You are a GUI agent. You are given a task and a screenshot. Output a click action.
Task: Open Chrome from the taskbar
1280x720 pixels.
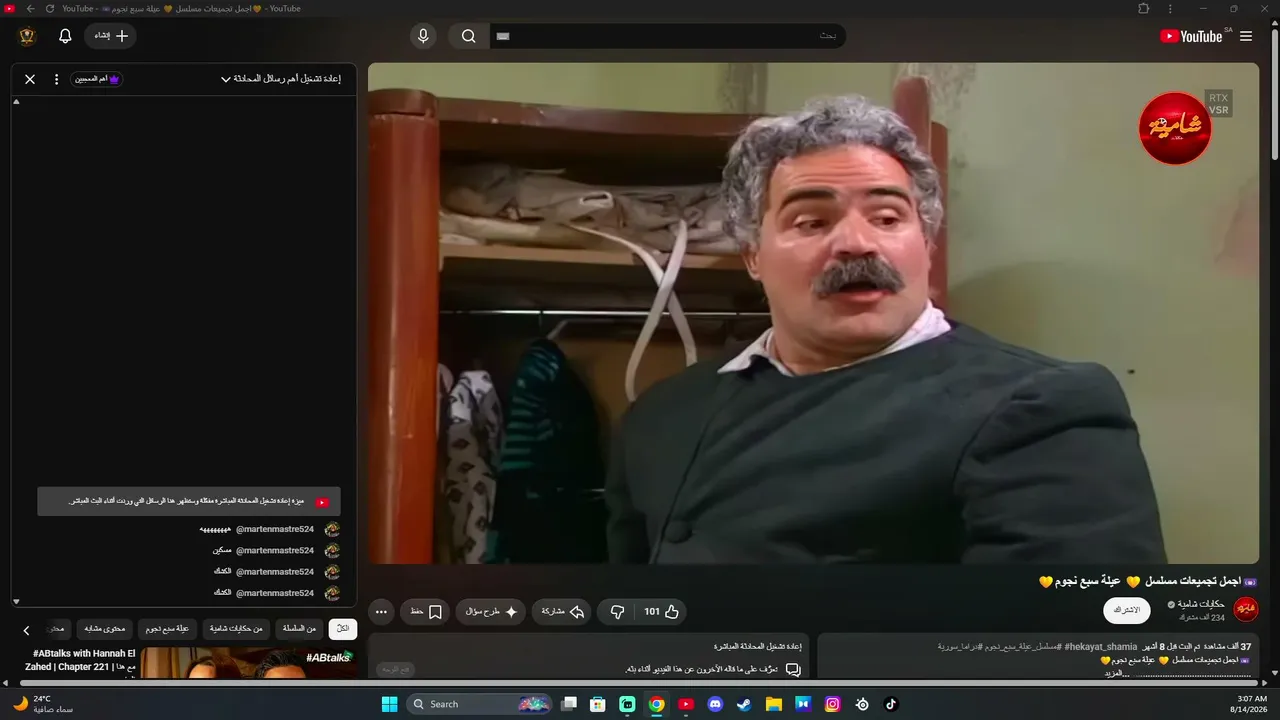[x=657, y=704]
